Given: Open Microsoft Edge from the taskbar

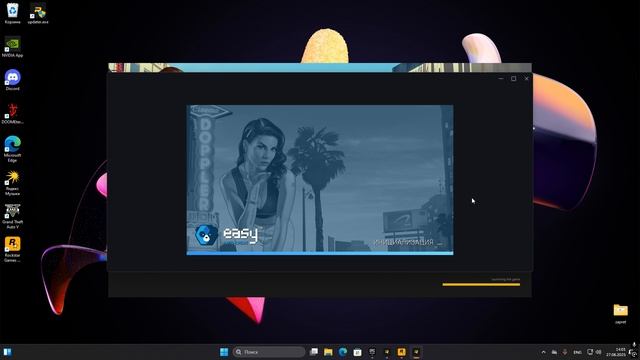Looking at the screenshot, I should 343,352.
